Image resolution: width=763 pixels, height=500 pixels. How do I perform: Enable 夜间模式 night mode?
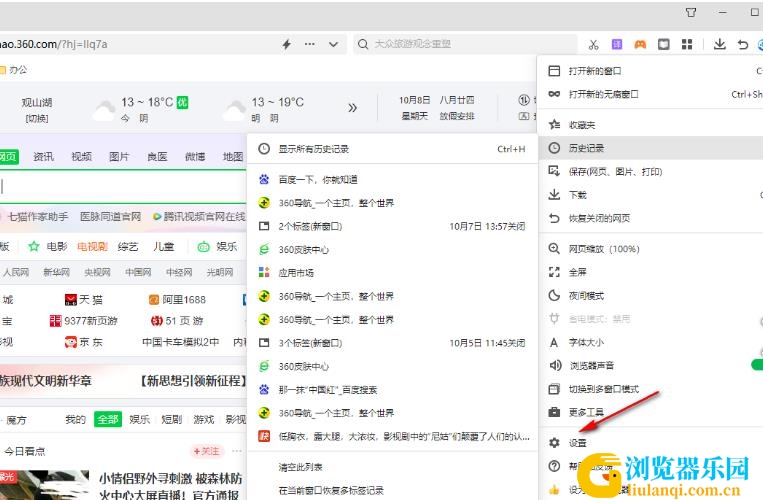651,296
